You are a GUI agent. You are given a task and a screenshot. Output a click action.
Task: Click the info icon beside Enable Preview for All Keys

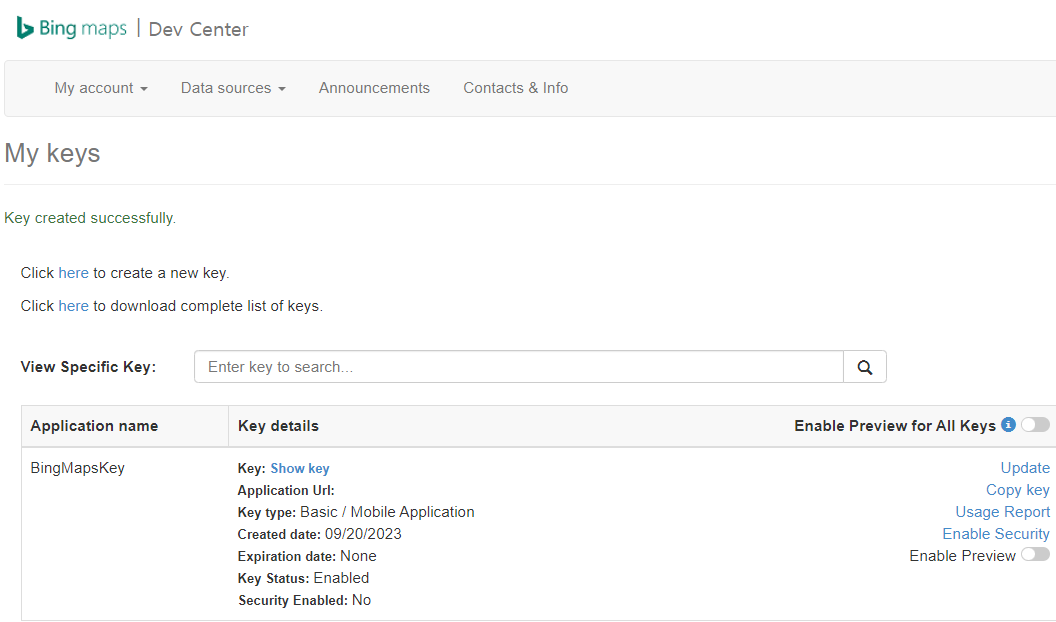(x=1008, y=425)
